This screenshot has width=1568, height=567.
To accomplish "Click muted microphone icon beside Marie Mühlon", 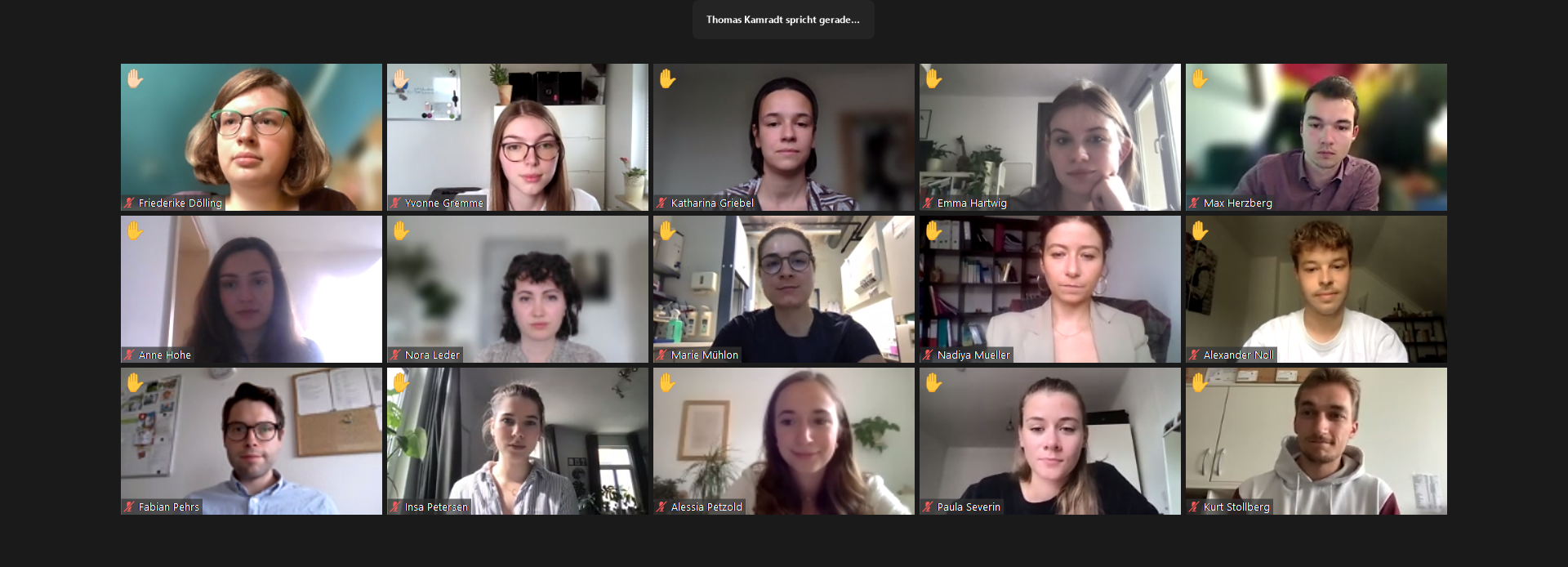I will tap(661, 355).
